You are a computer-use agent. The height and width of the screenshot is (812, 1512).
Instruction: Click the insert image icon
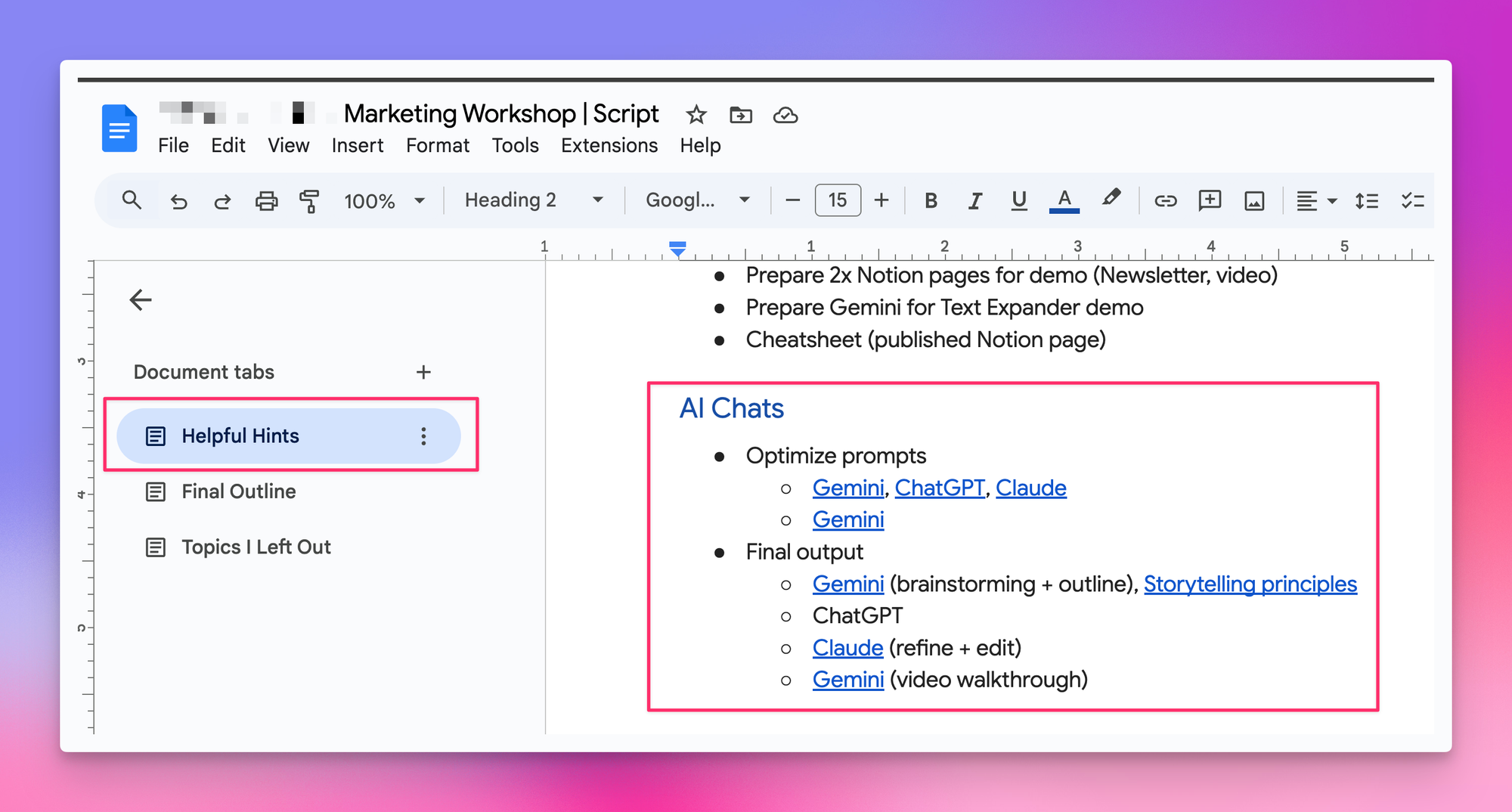point(1254,201)
